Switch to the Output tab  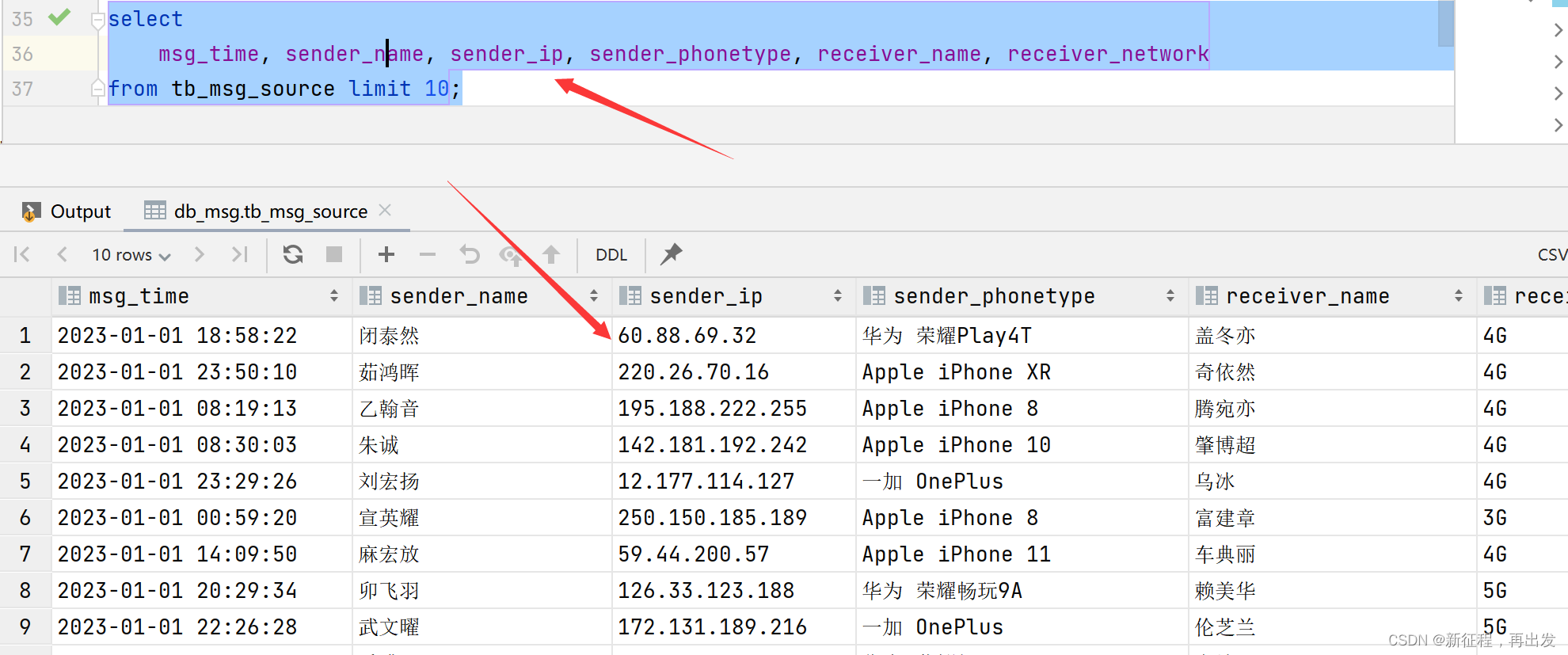[x=67, y=211]
